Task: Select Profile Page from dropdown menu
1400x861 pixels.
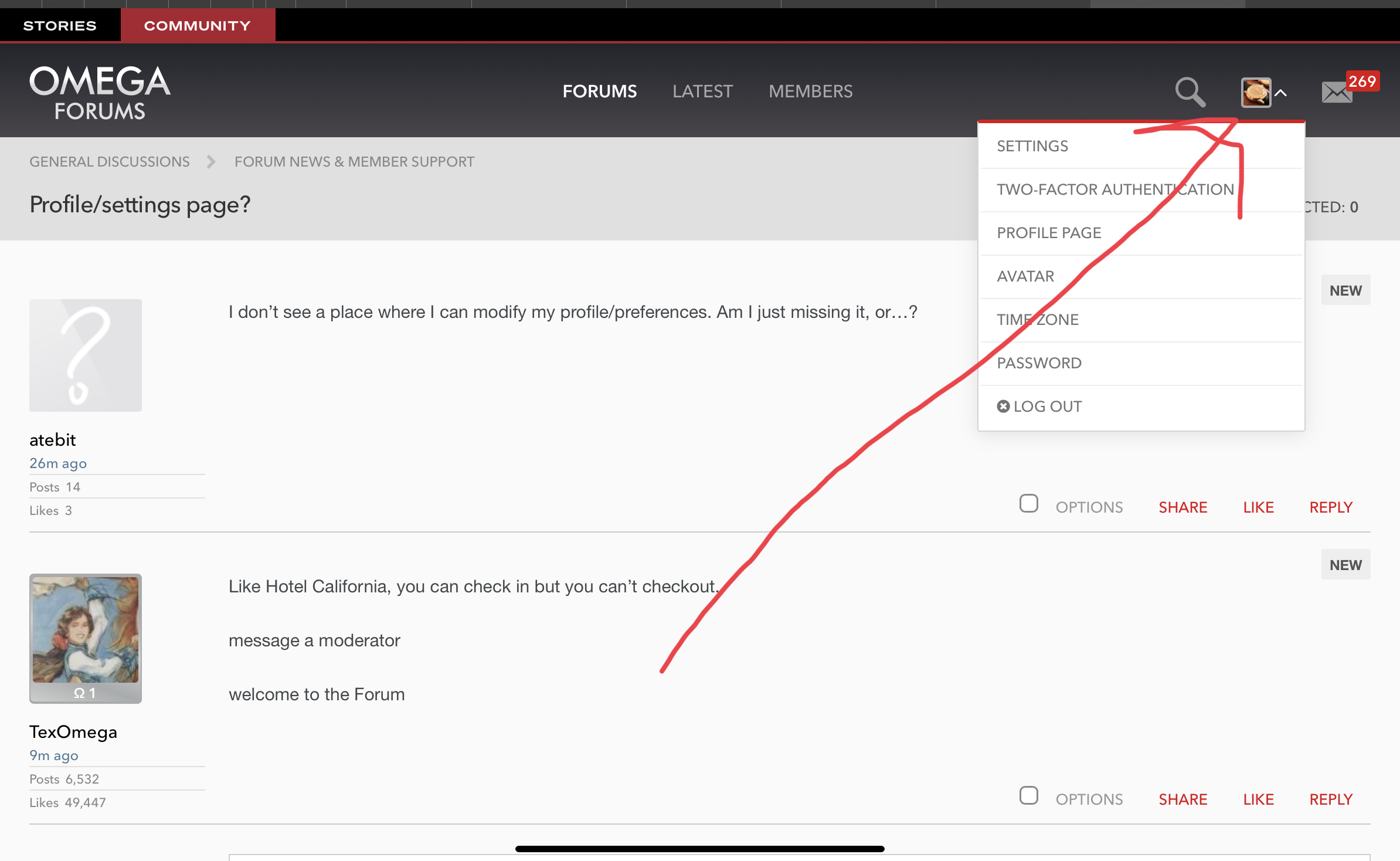Action: tap(1049, 233)
